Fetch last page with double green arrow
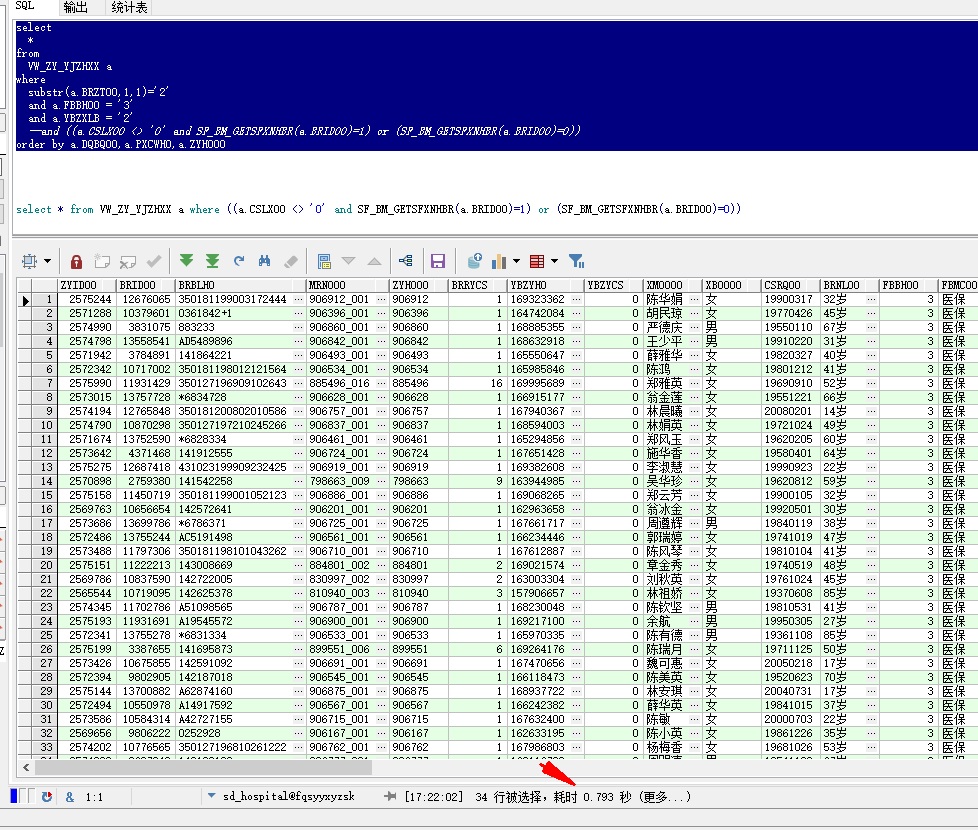This screenshot has width=978, height=830. (x=212, y=261)
